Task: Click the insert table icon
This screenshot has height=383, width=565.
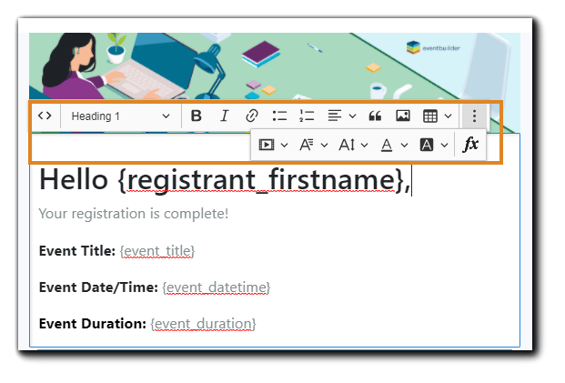Action: pos(430,116)
